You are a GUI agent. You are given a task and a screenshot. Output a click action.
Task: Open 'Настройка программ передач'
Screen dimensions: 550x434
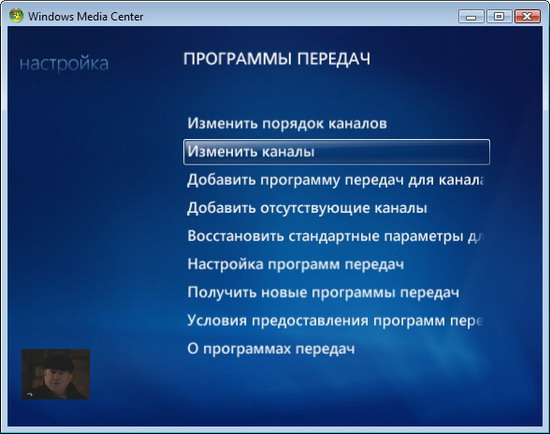(x=295, y=264)
